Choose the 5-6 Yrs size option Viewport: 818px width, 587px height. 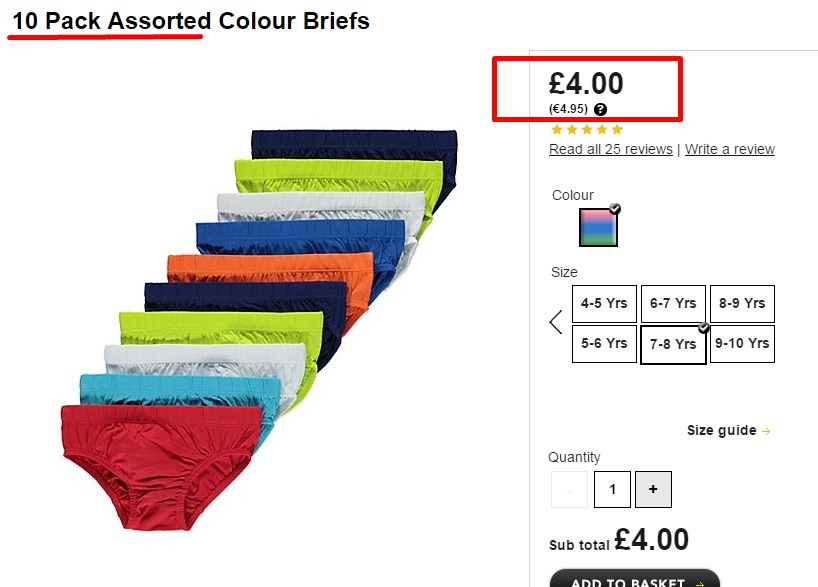[604, 344]
